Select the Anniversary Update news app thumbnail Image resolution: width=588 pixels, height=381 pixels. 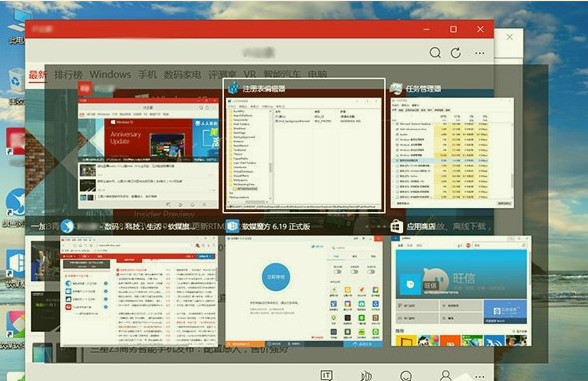(148, 153)
